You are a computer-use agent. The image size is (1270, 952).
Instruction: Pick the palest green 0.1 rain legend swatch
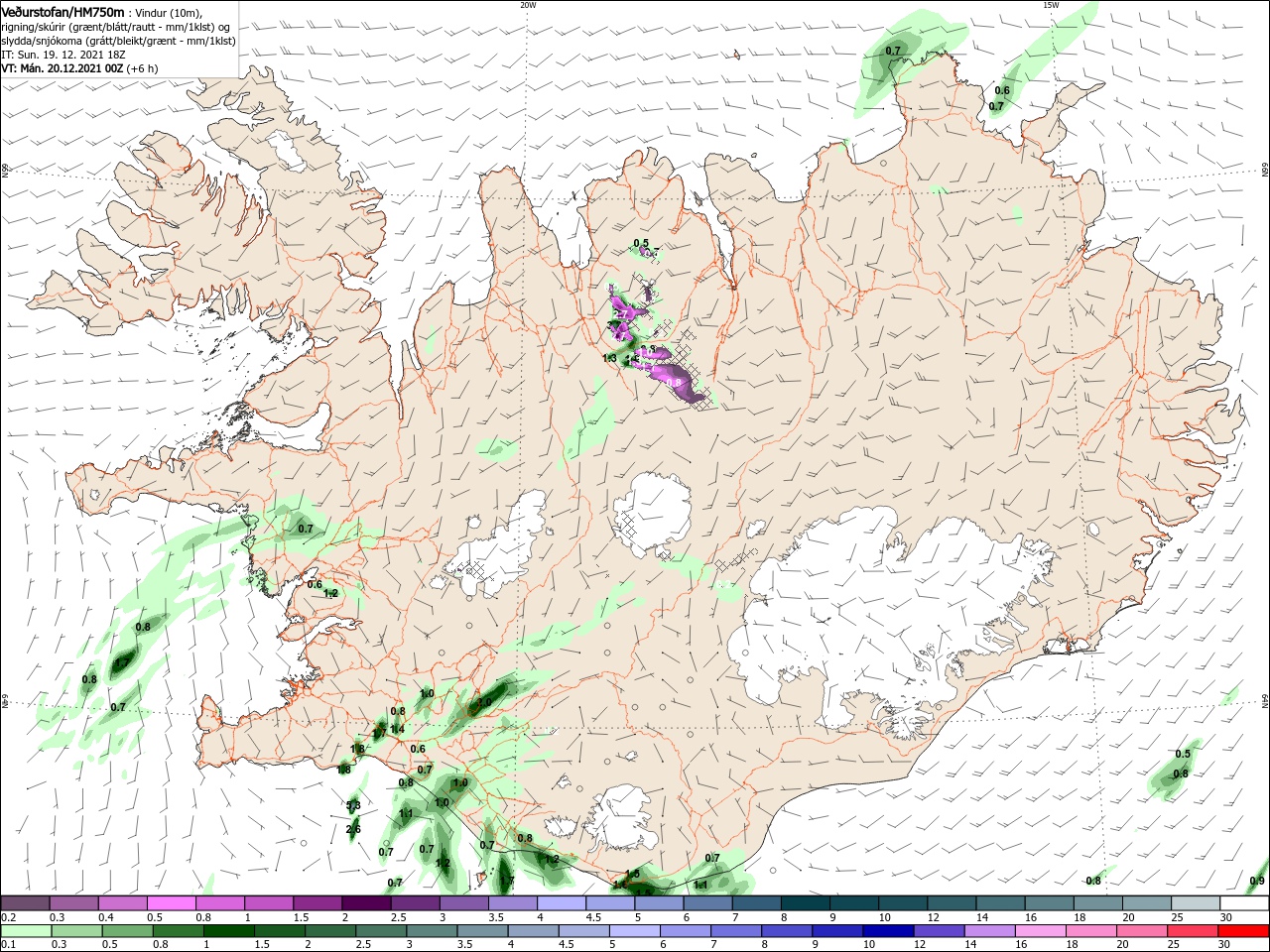click(x=28, y=931)
